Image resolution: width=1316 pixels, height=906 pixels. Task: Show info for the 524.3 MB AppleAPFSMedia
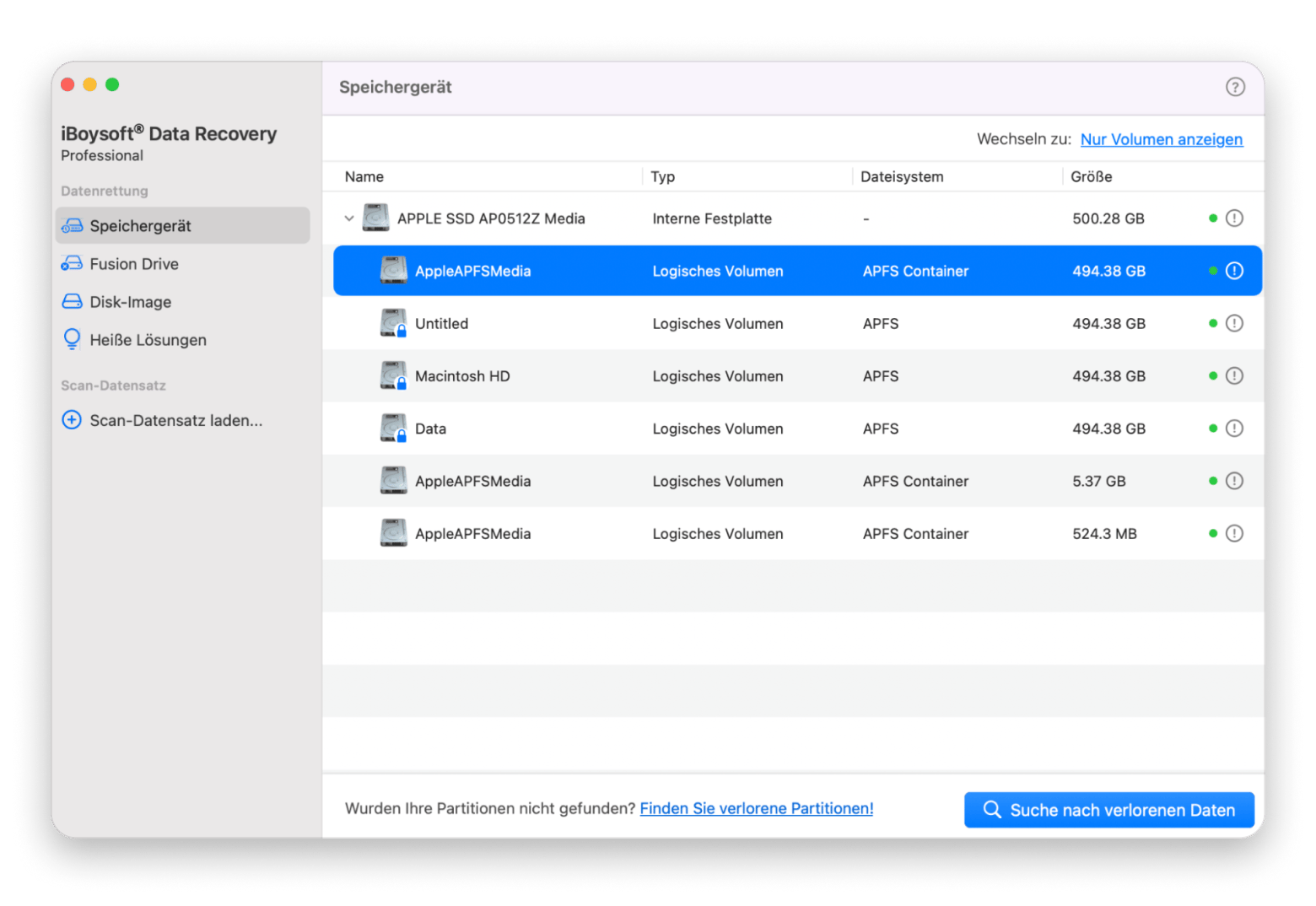click(1234, 534)
